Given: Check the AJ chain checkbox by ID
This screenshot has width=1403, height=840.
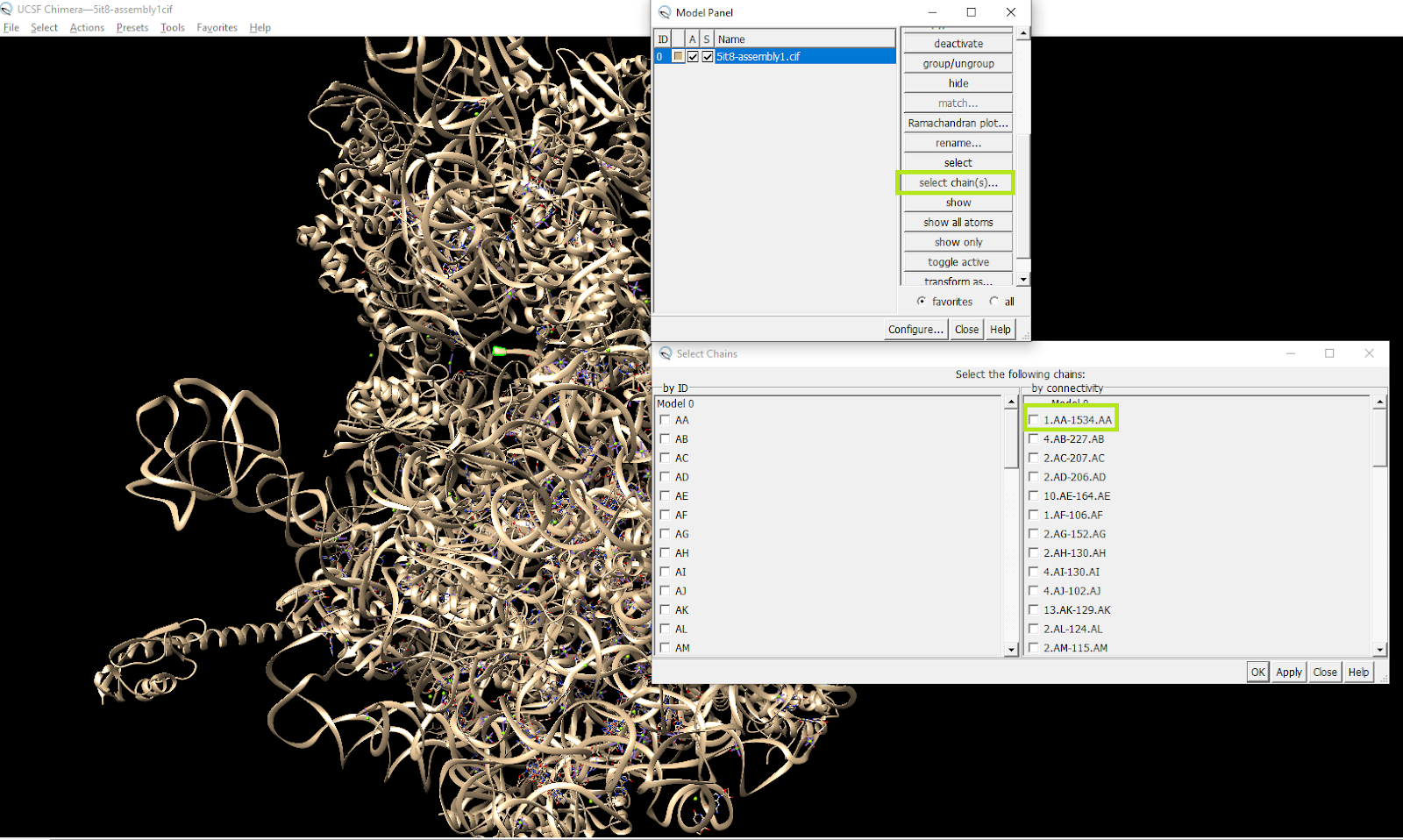Looking at the screenshot, I should point(665,591).
